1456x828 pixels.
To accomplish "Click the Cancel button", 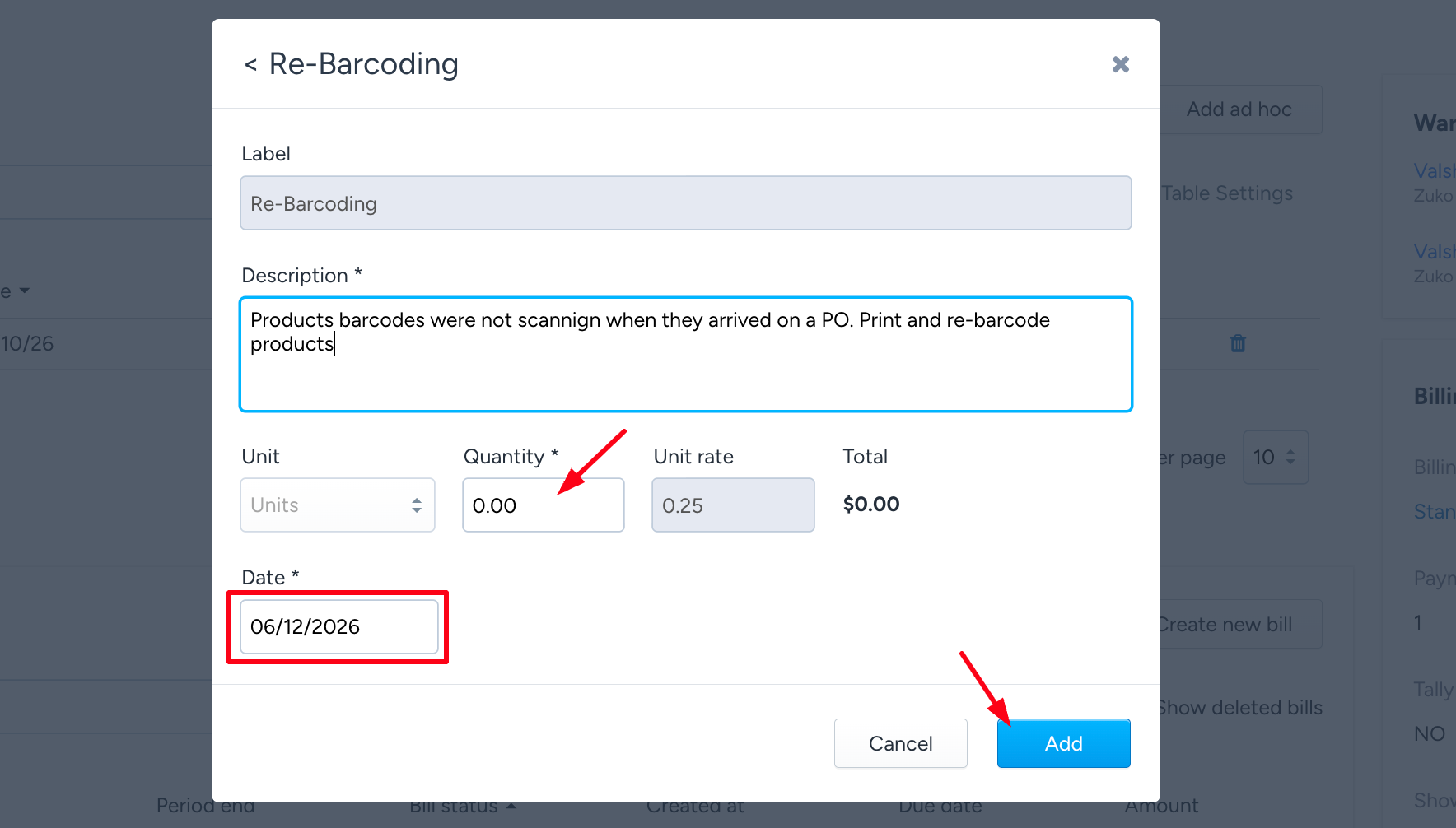I will [901, 743].
